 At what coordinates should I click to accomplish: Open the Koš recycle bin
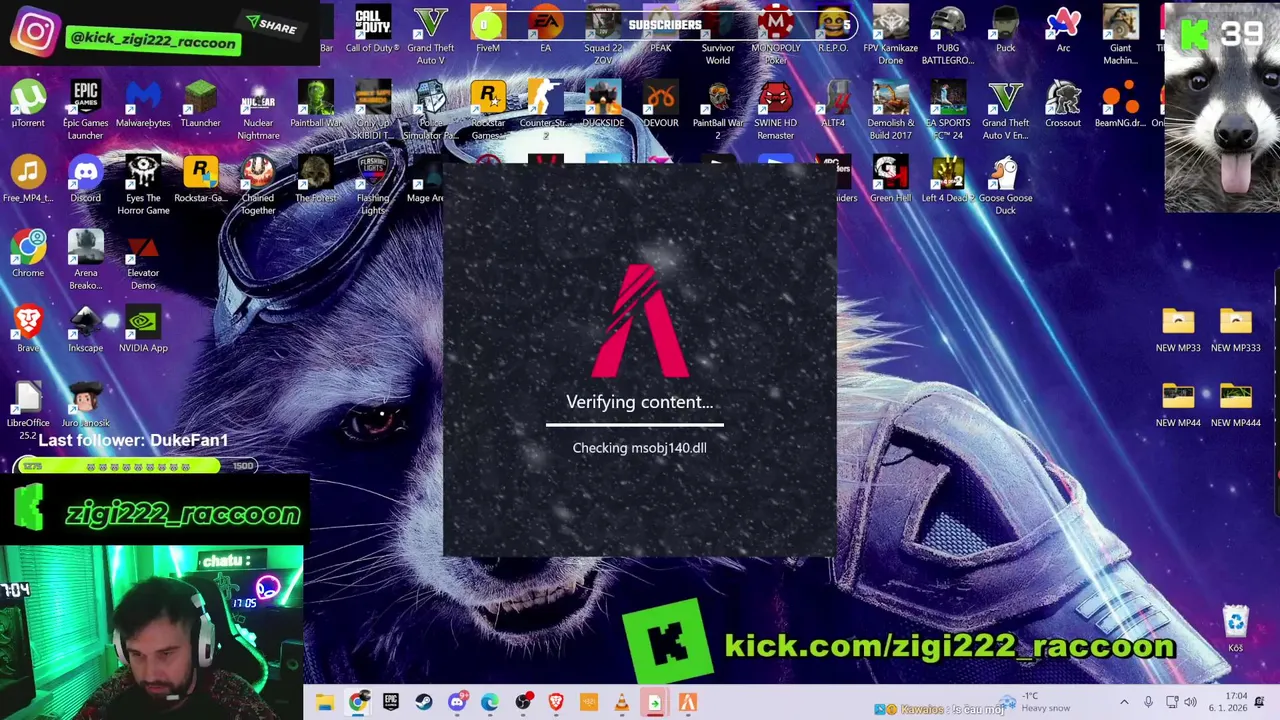coord(1236,630)
